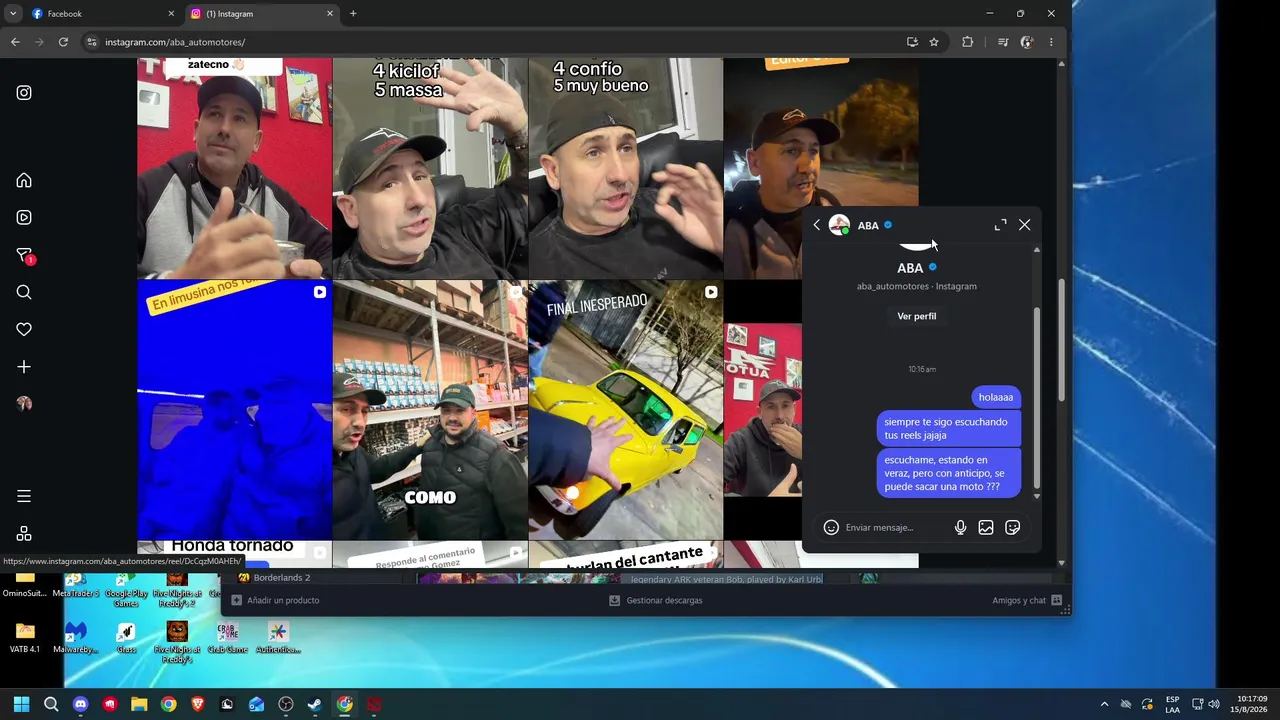
Task: Bookmark this page with star icon
Action: pyautogui.click(x=934, y=42)
